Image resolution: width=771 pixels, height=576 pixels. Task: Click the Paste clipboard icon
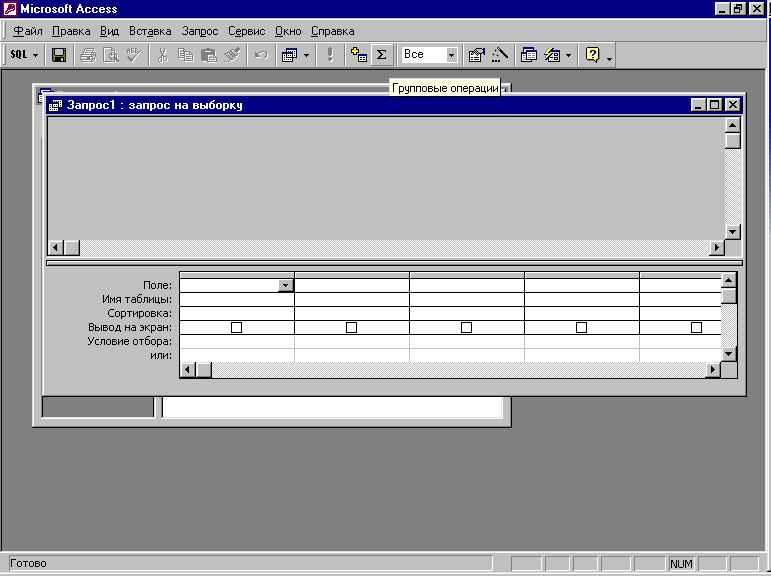coord(208,55)
